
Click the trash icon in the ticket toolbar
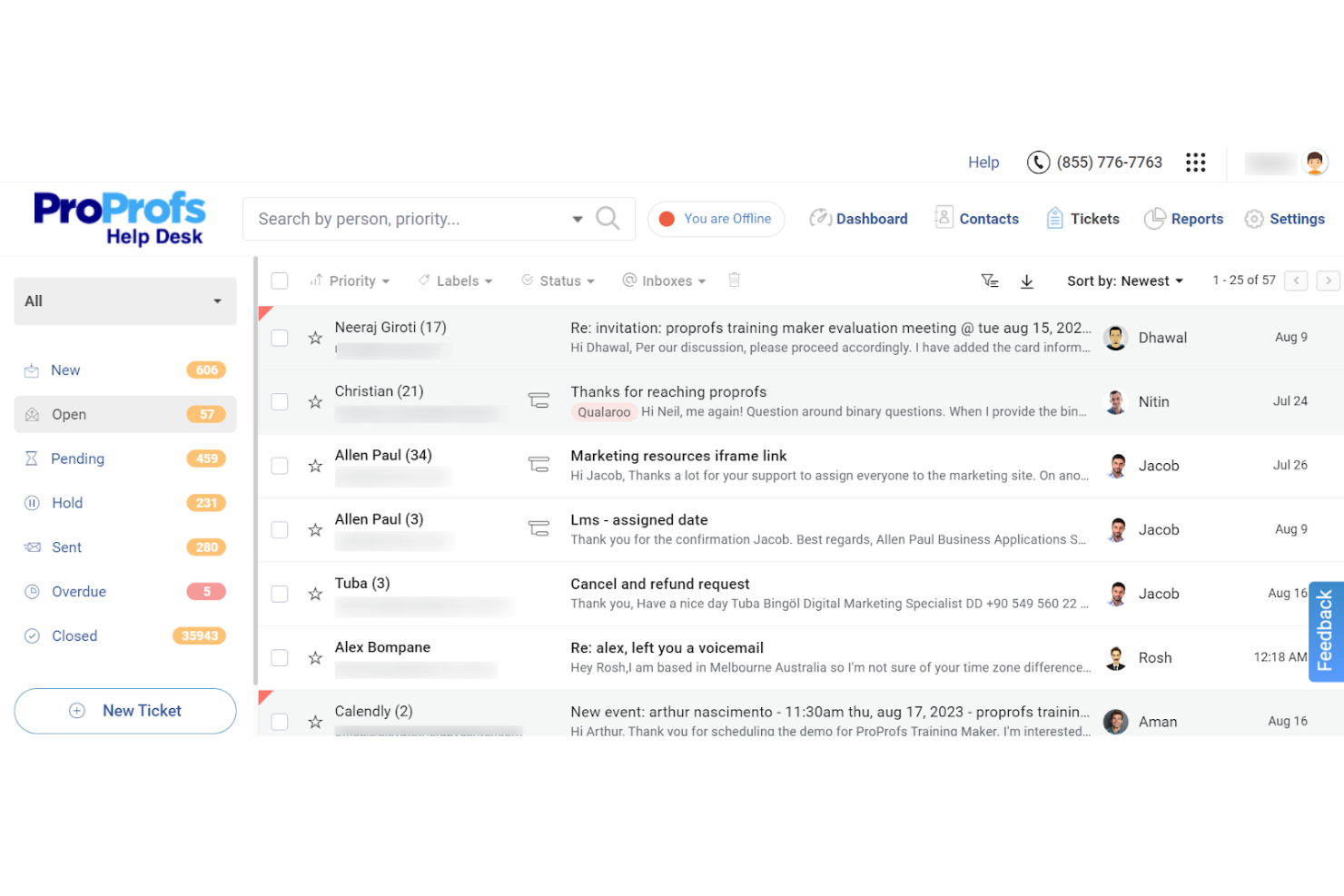734,281
